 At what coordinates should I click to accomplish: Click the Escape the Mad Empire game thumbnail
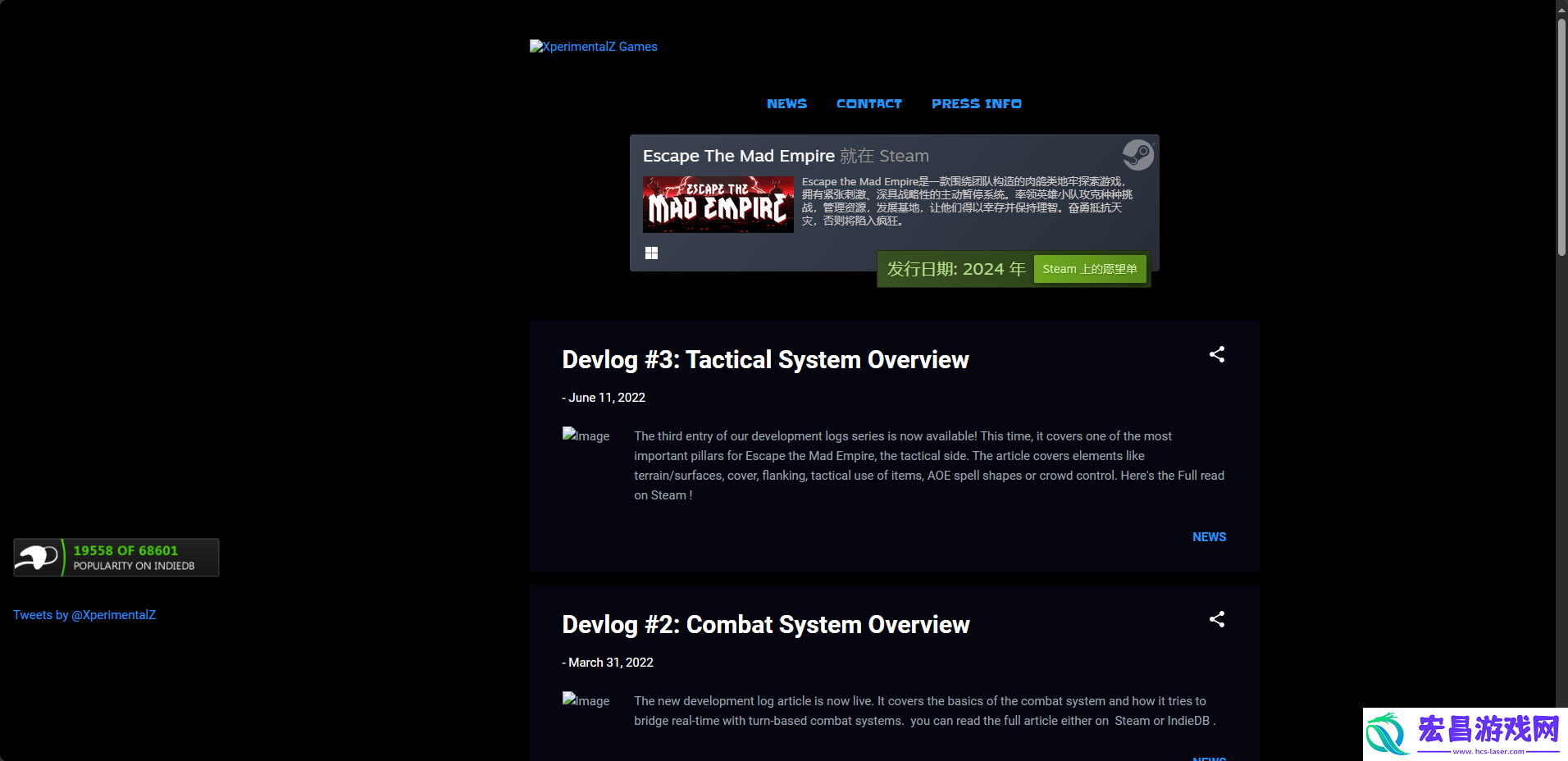718,204
